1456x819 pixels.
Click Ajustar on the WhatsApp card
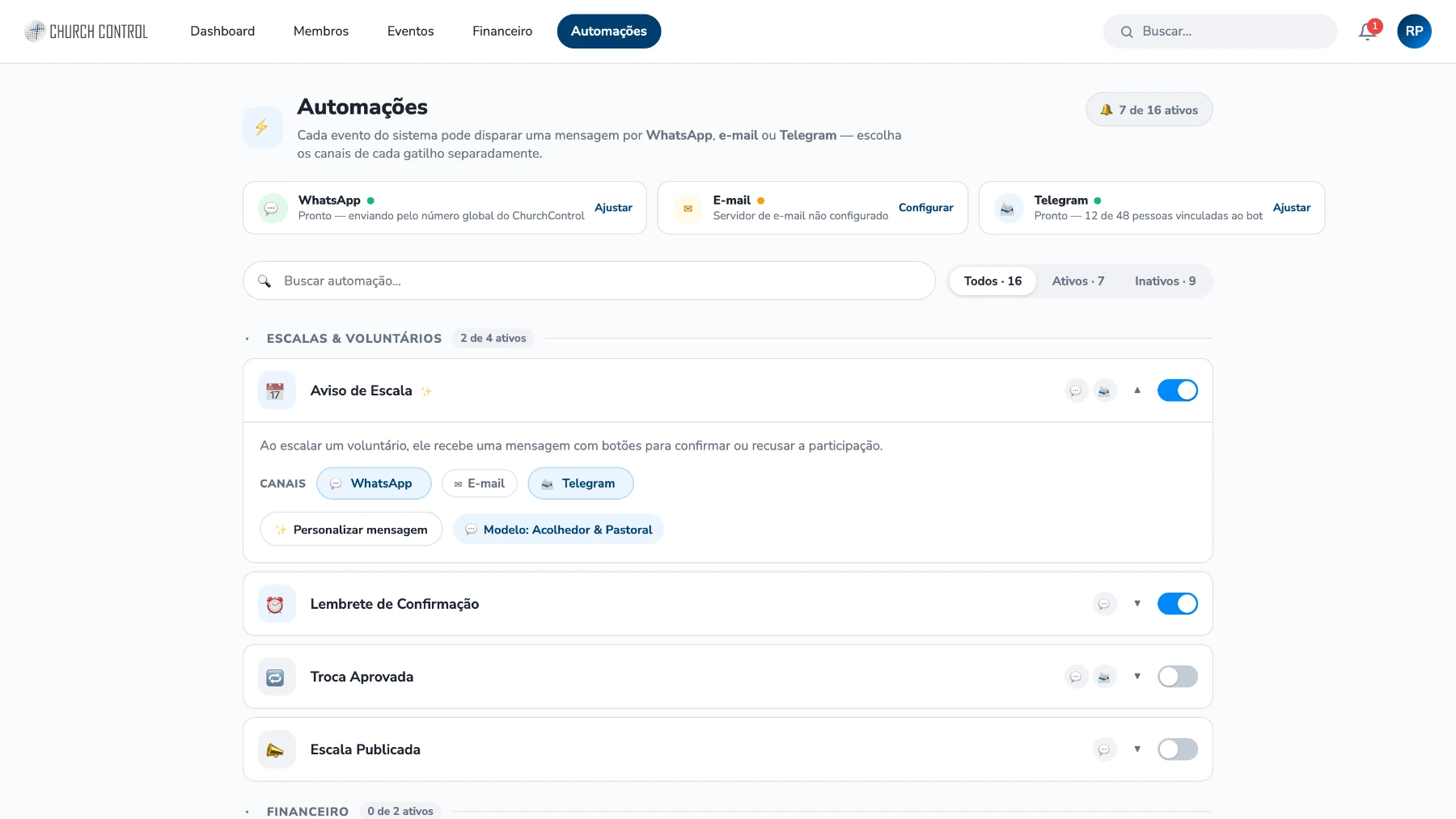coord(614,208)
